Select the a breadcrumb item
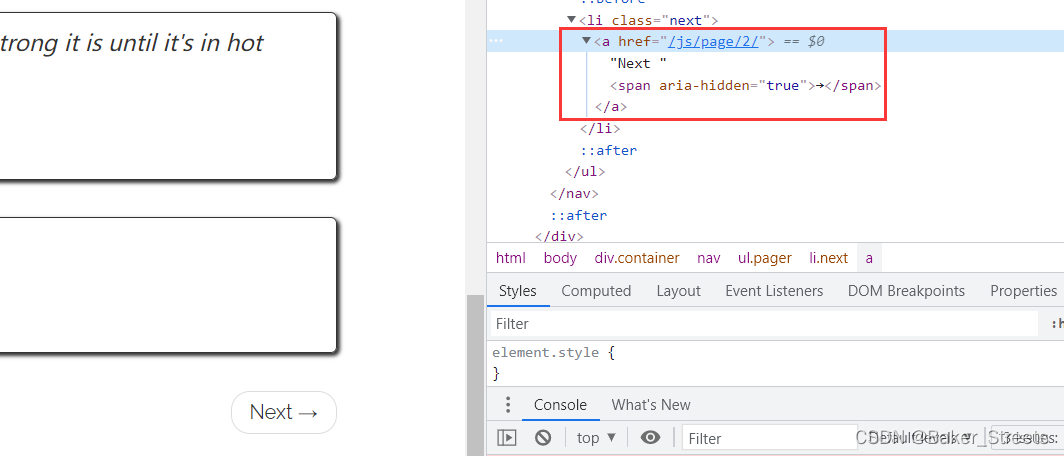Screen dimensions: 1064x456 pos(869,258)
